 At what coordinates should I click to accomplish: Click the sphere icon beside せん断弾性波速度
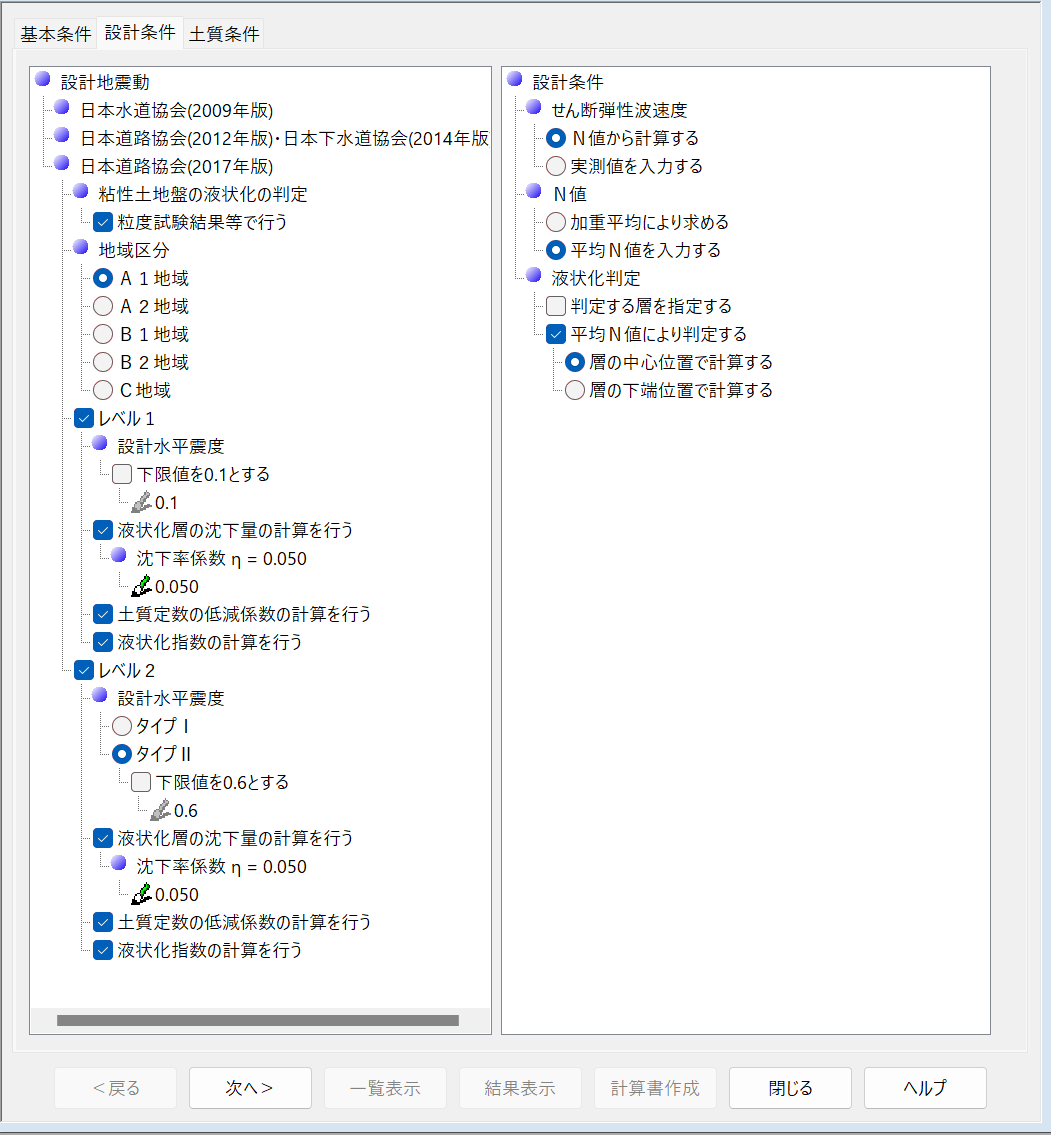533,109
